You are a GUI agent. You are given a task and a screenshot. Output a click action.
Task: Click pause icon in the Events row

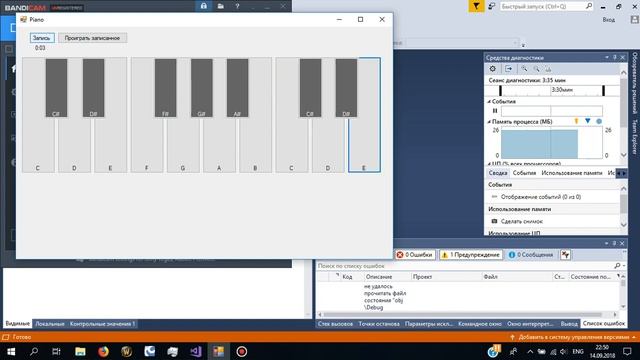click(x=495, y=111)
